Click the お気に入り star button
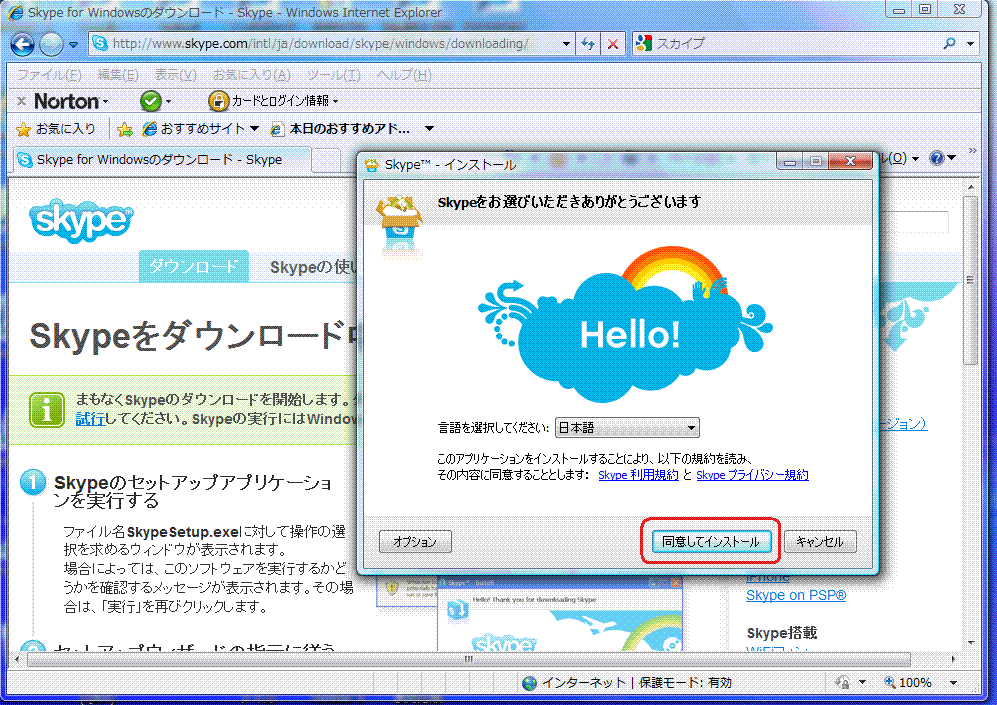 [56, 129]
